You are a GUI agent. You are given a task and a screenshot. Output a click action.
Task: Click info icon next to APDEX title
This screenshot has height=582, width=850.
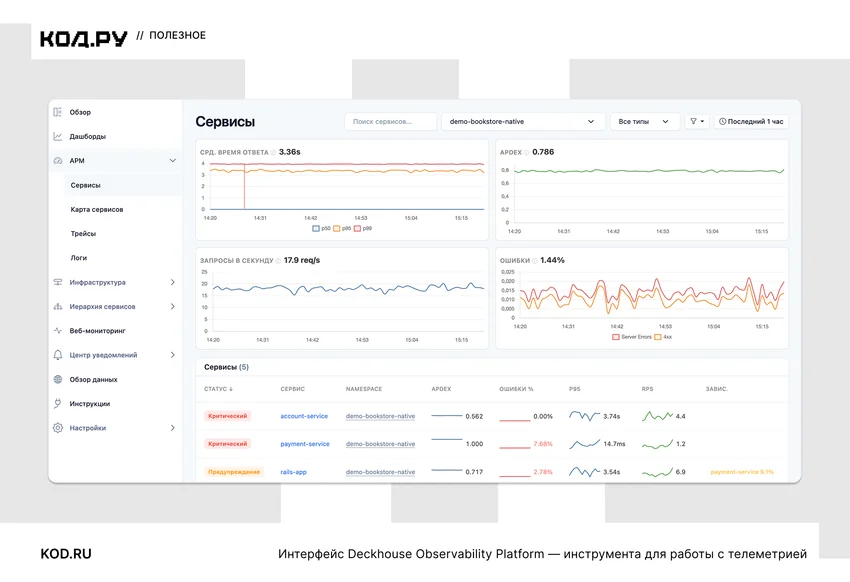click(526, 152)
